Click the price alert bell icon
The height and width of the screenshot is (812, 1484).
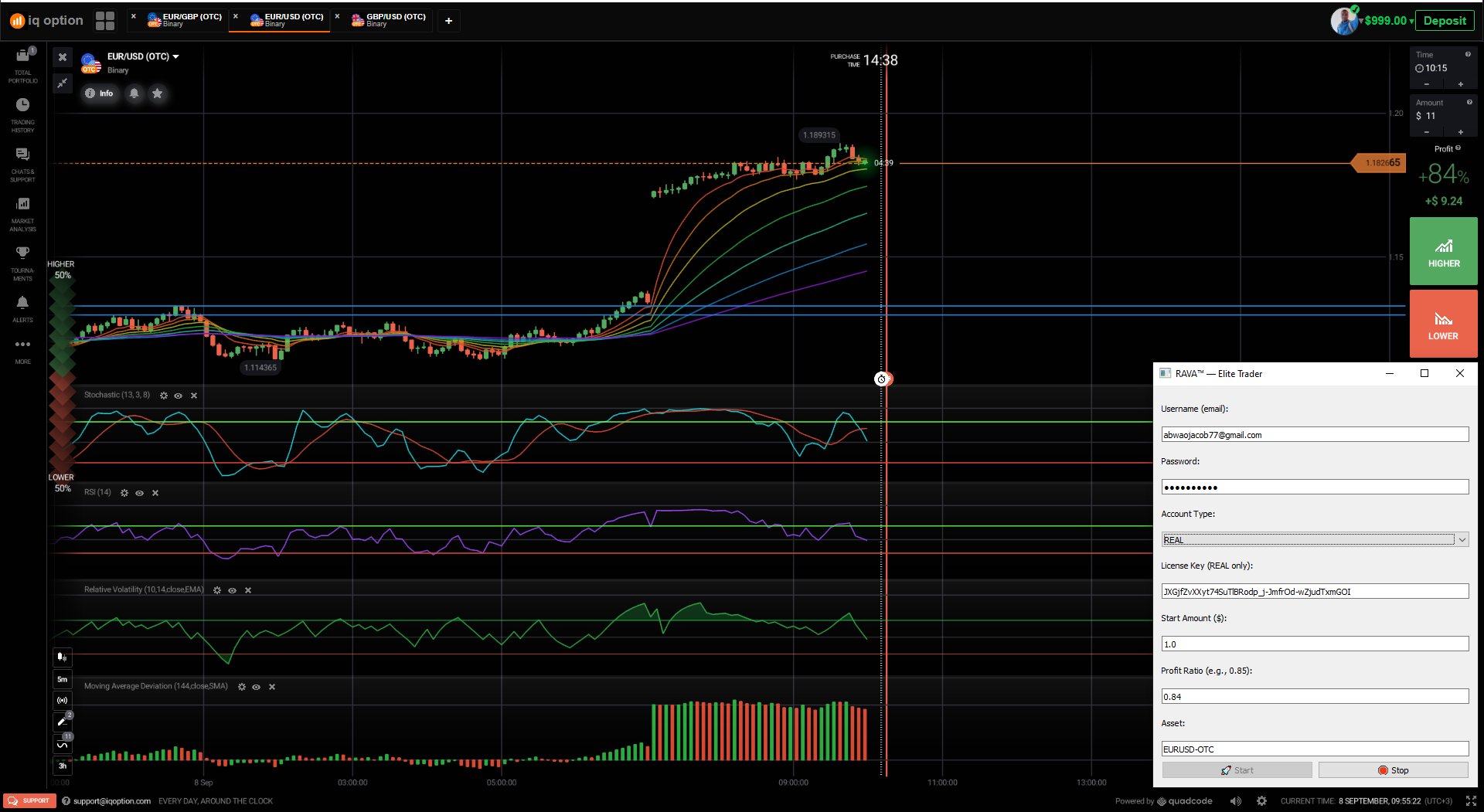pyautogui.click(x=134, y=93)
